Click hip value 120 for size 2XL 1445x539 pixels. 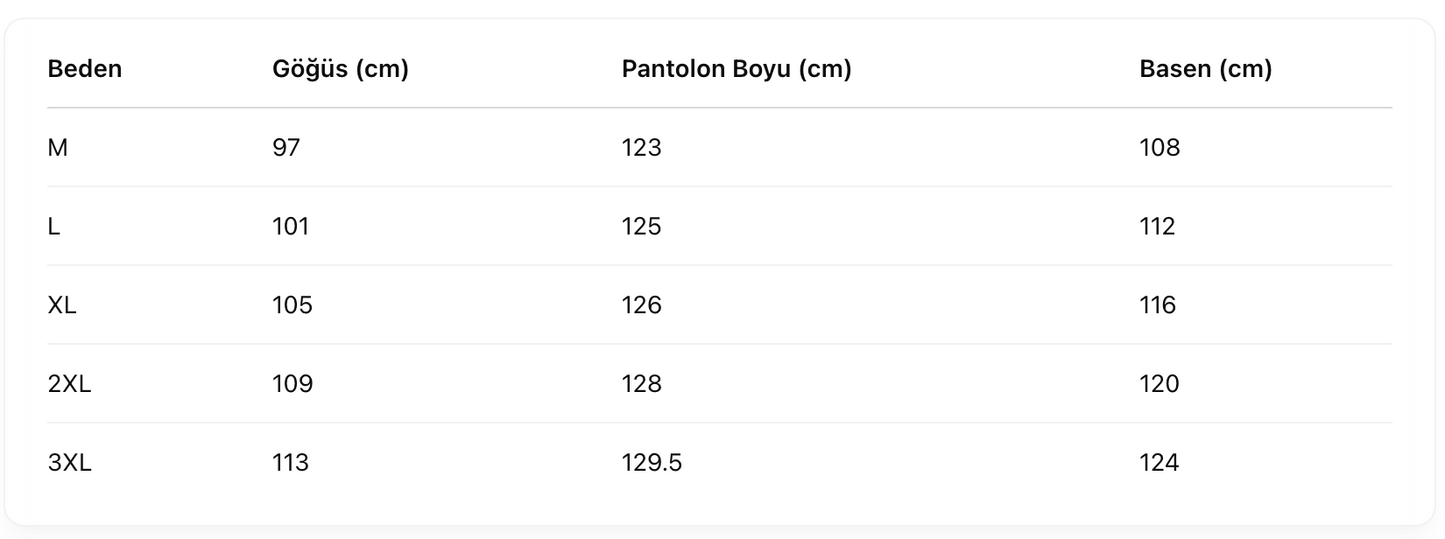pyautogui.click(x=1160, y=384)
